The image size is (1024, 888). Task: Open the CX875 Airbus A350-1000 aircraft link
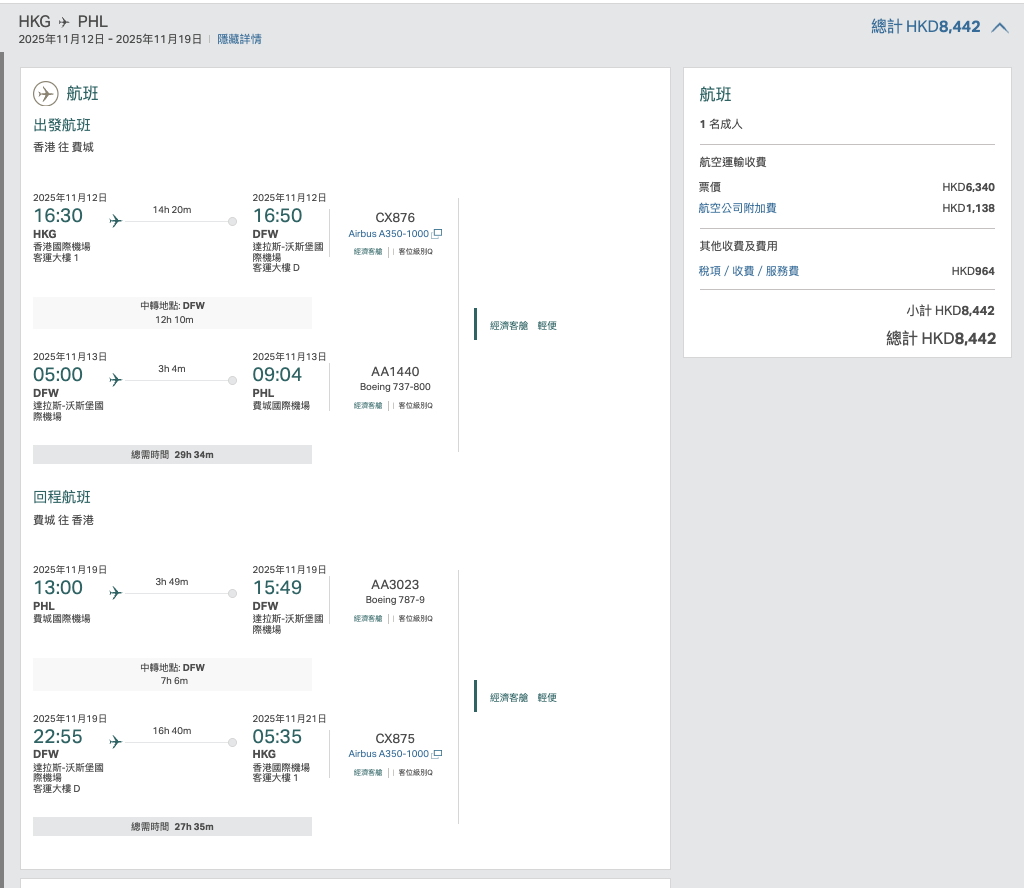point(389,754)
